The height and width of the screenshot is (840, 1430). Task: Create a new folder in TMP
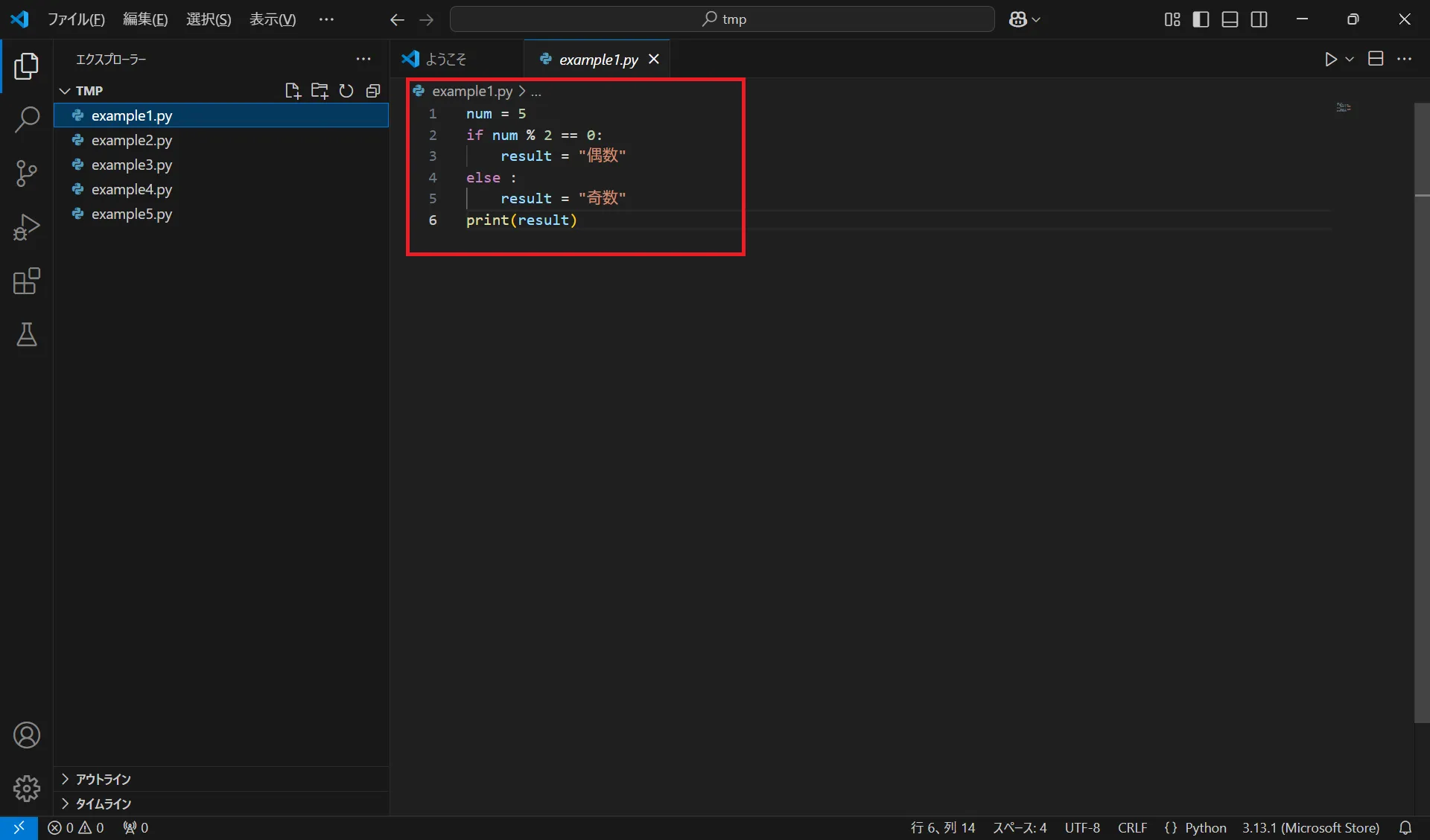click(x=320, y=91)
